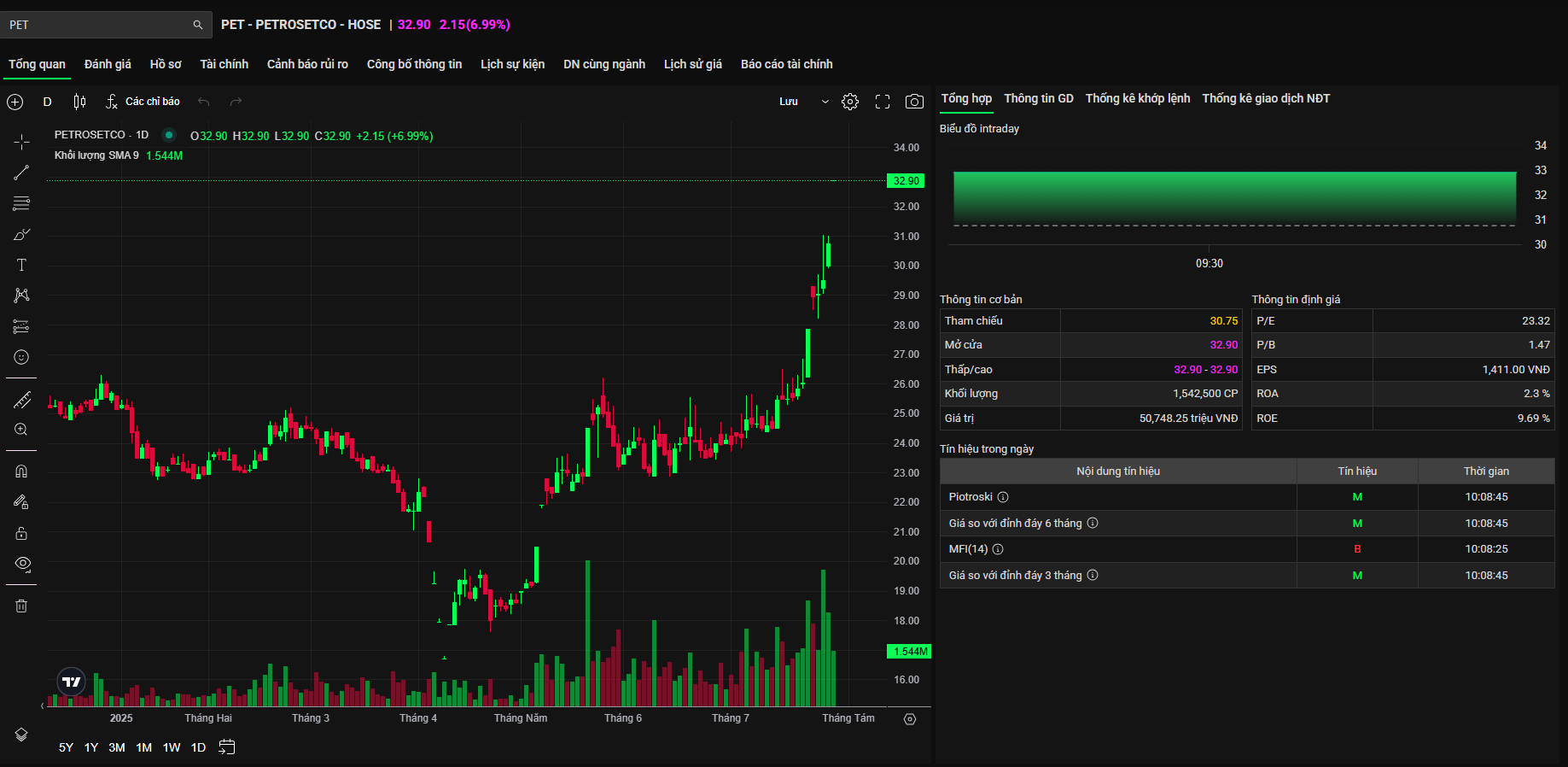This screenshot has width=1568, height=767.
Task: Open the Fibonacci retracement tool
Action: (x=21, y=203)
